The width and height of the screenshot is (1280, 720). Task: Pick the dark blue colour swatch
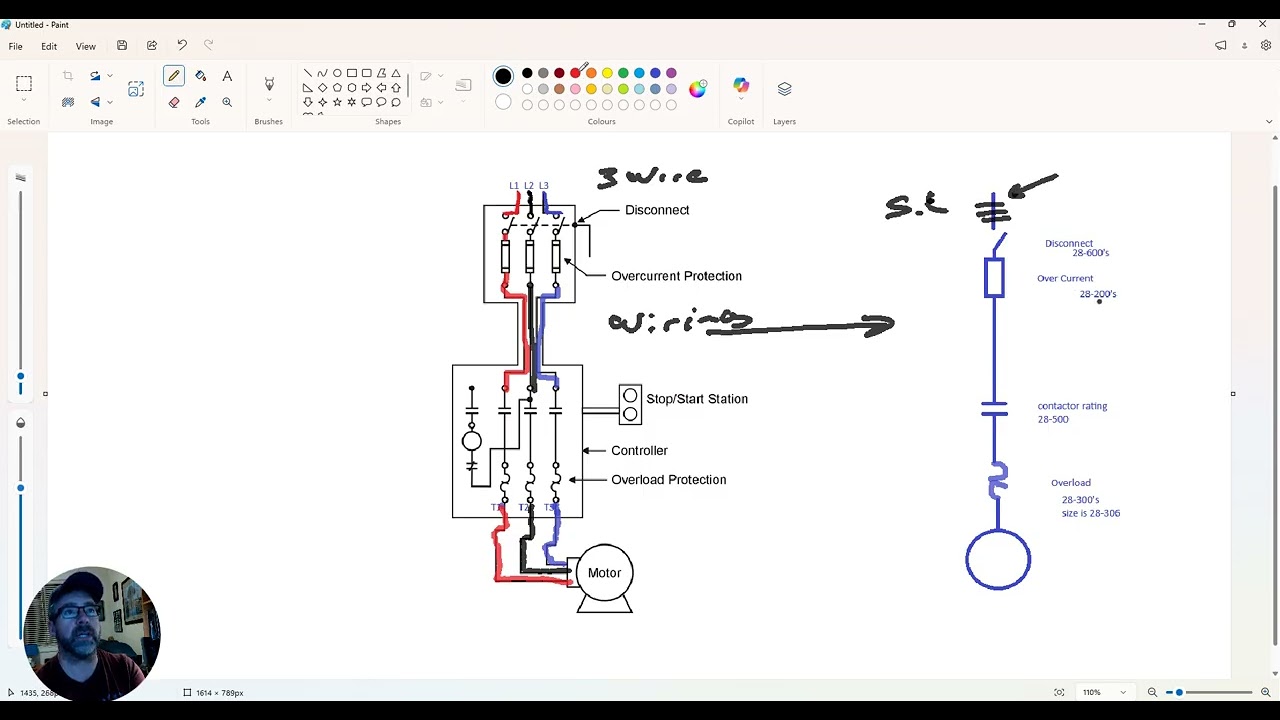[x=655, y=73]
